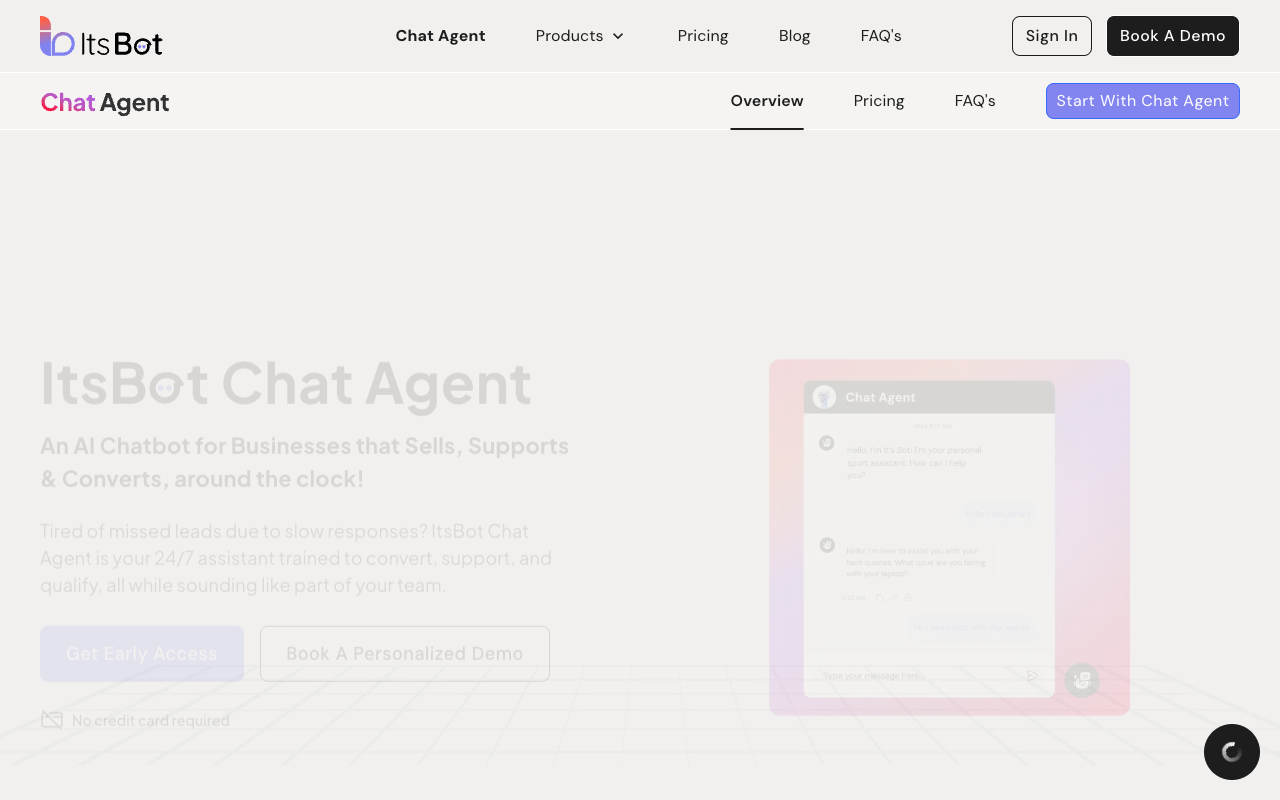Open the Blog from the navigation bar
1280x800 pixels.
pyautogui.click(x=794, y=36)
